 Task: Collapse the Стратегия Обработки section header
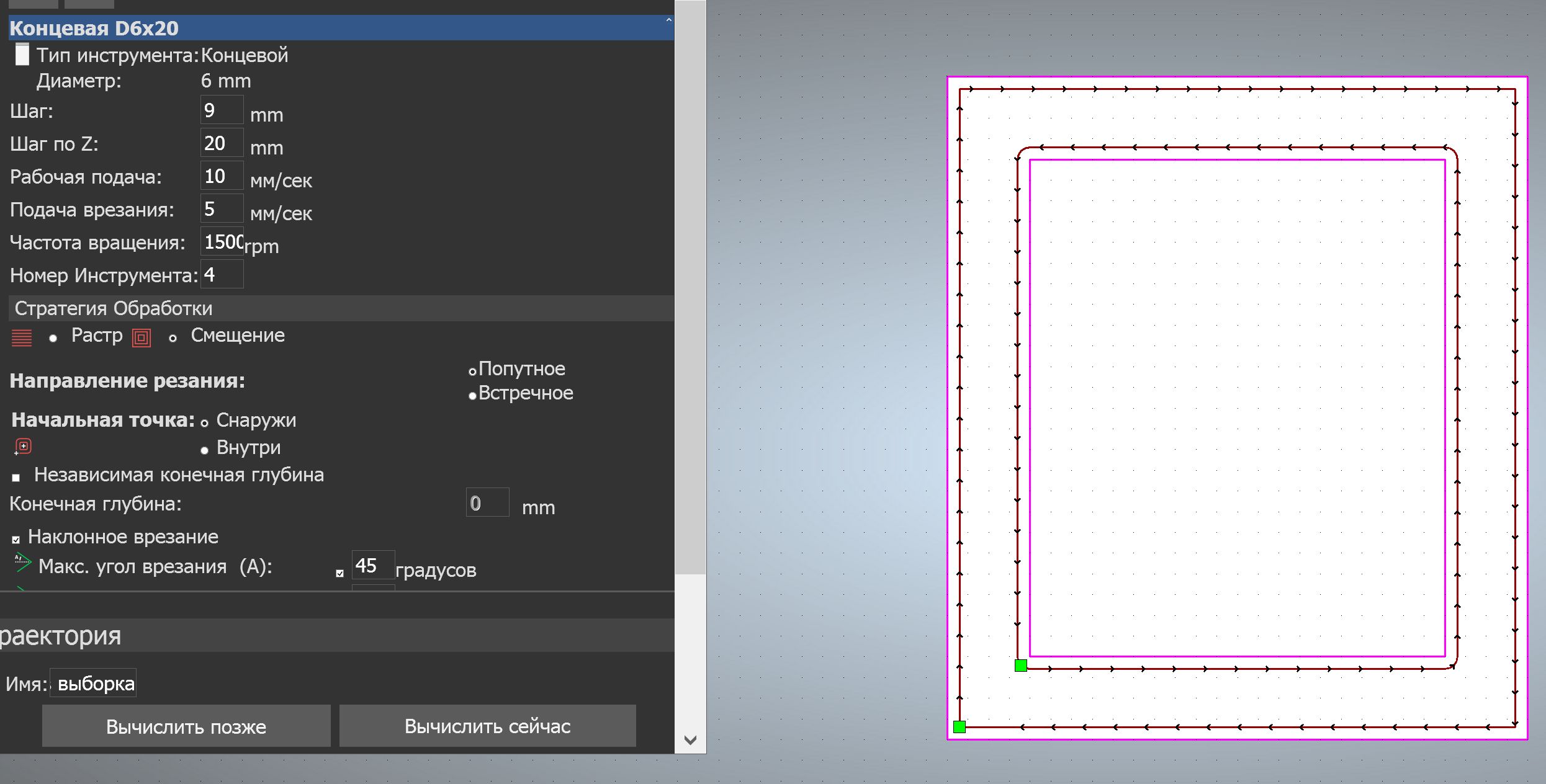click(x=113, y=308)
